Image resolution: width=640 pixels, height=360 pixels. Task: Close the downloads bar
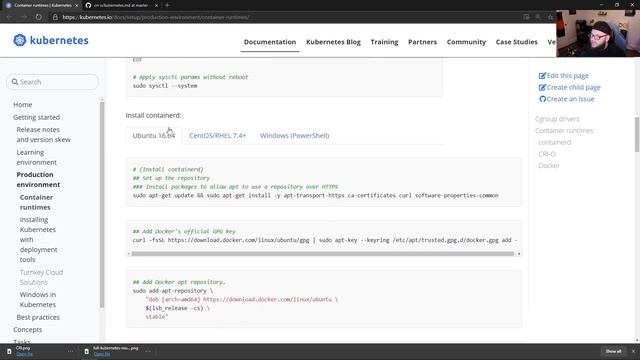coord(633,351)
